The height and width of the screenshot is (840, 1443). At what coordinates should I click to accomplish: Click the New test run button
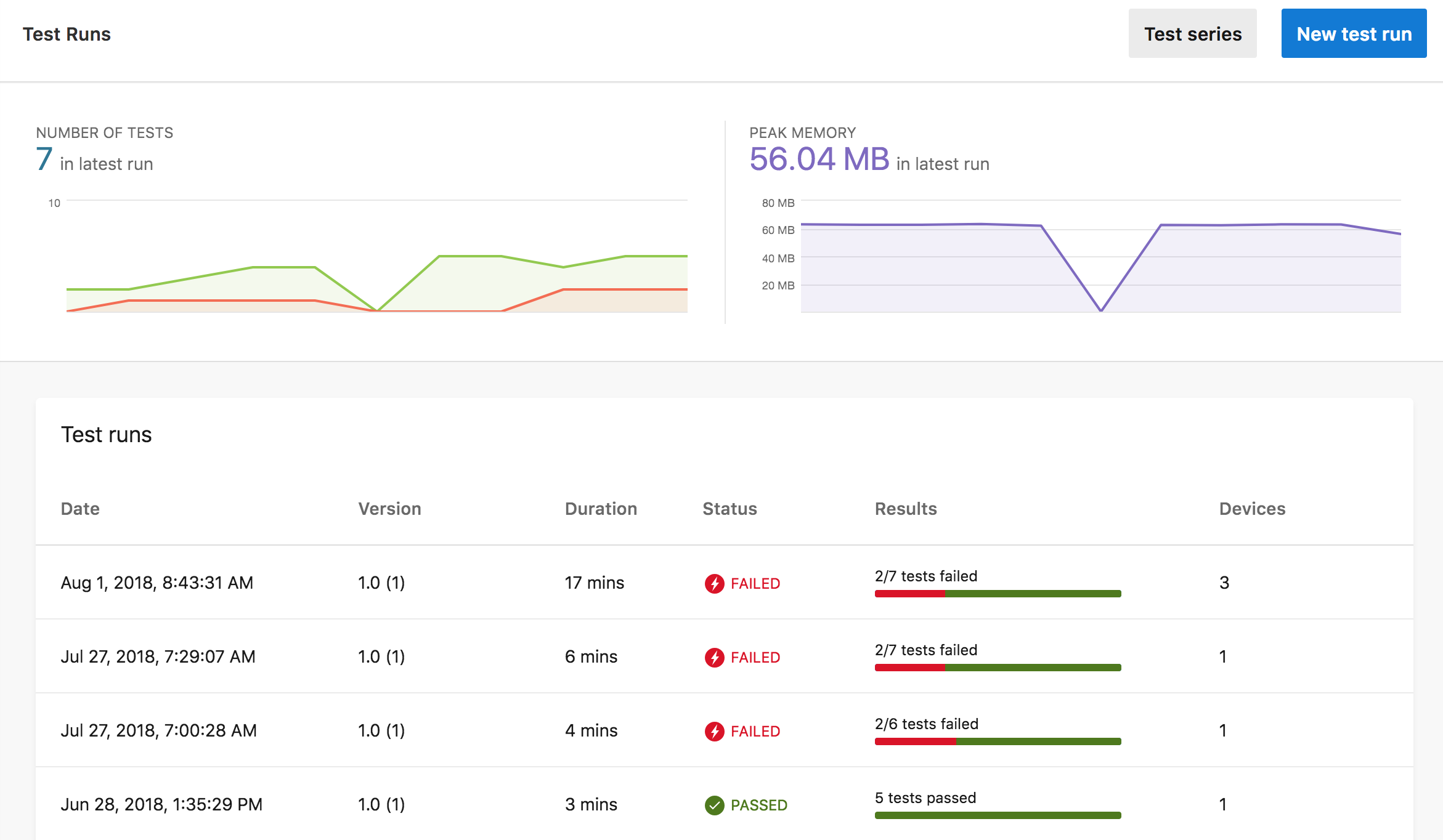pos(1353,35)
